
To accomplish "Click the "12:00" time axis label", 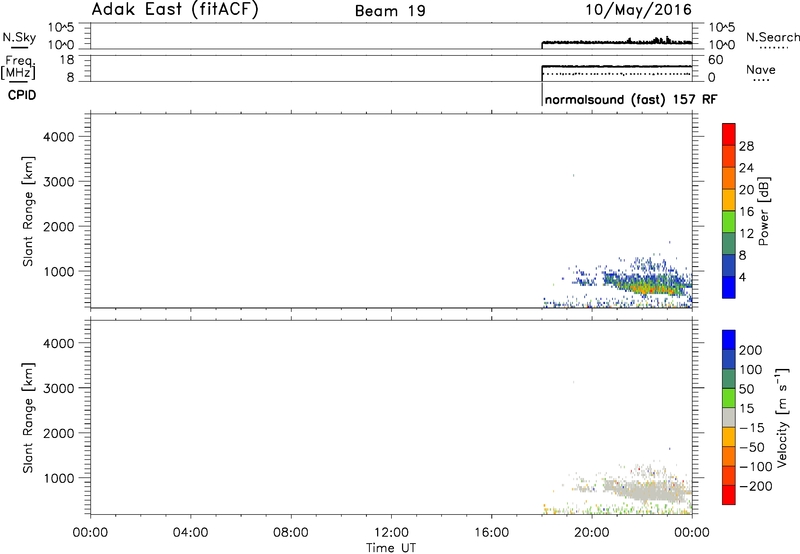I will (391, 533).
